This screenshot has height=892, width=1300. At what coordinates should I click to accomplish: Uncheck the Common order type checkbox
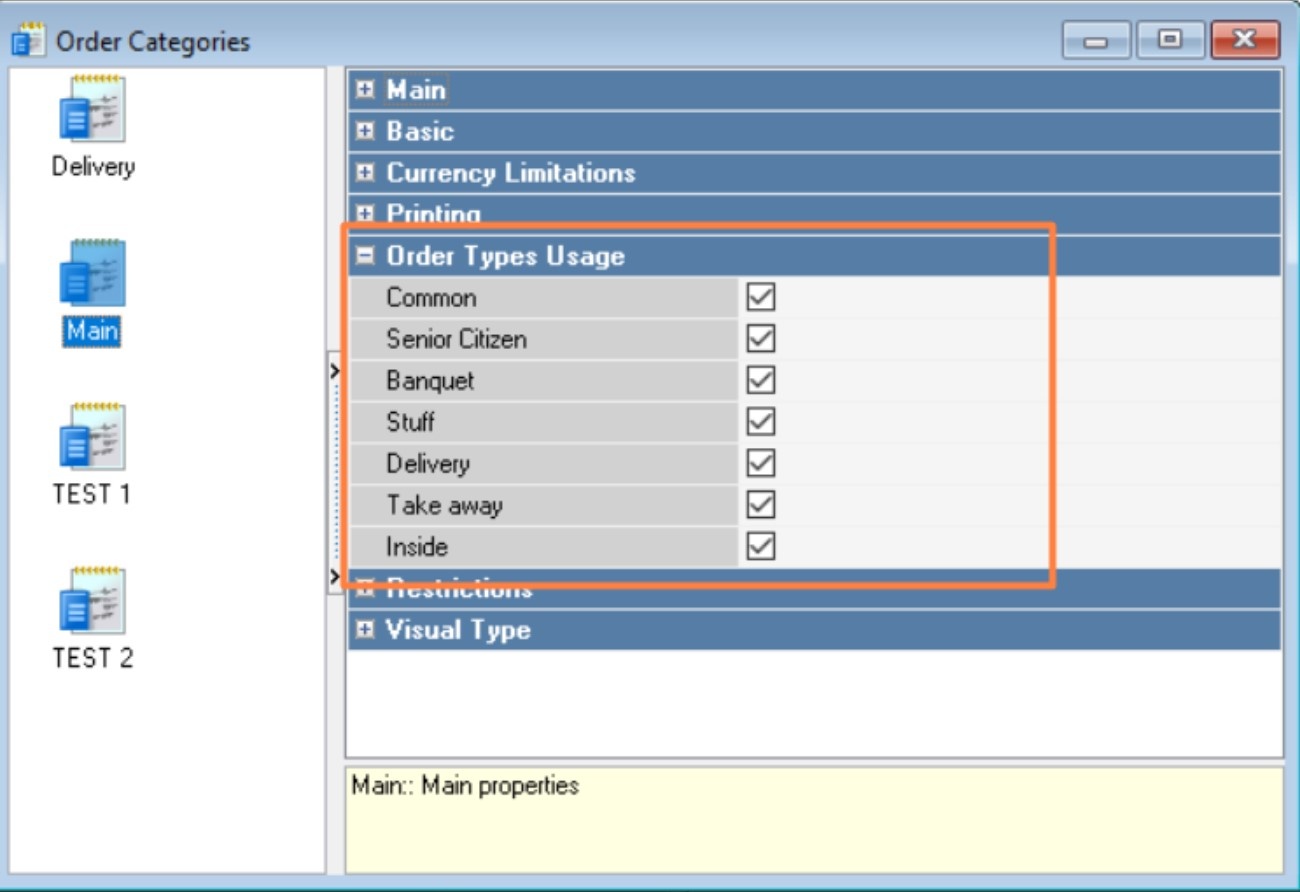click(761, 297)
